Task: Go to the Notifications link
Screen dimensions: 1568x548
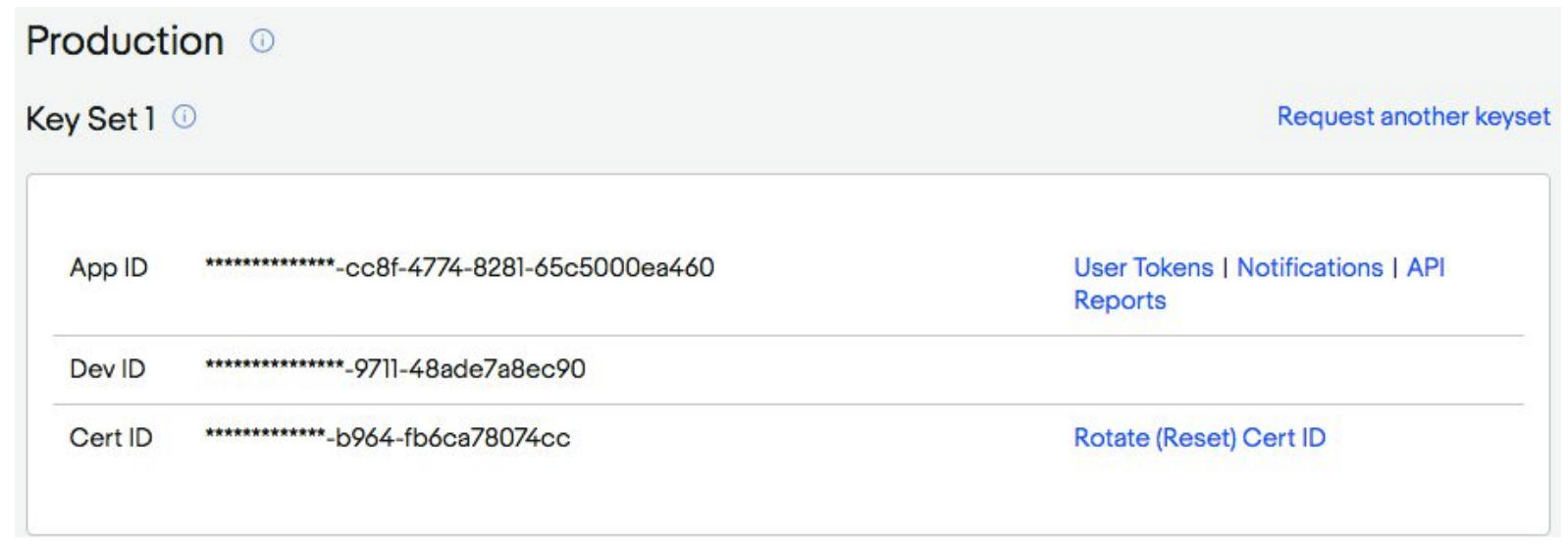Action: tap(1309, 268)
